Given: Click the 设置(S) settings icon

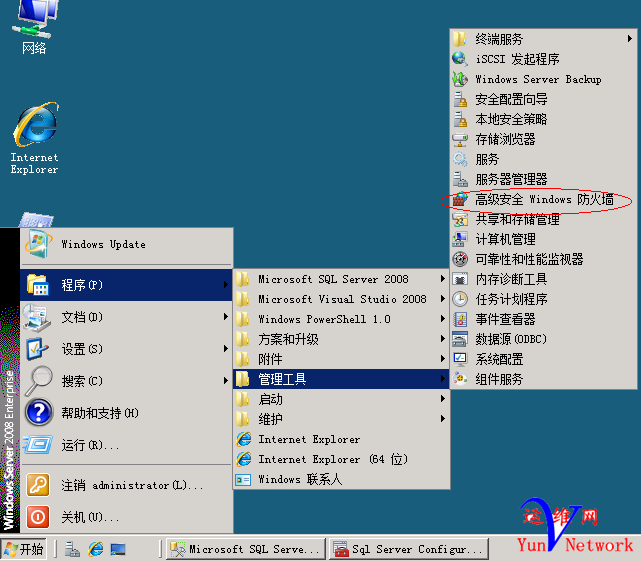Looking at the screenshot, I should [x=37, y=349].
